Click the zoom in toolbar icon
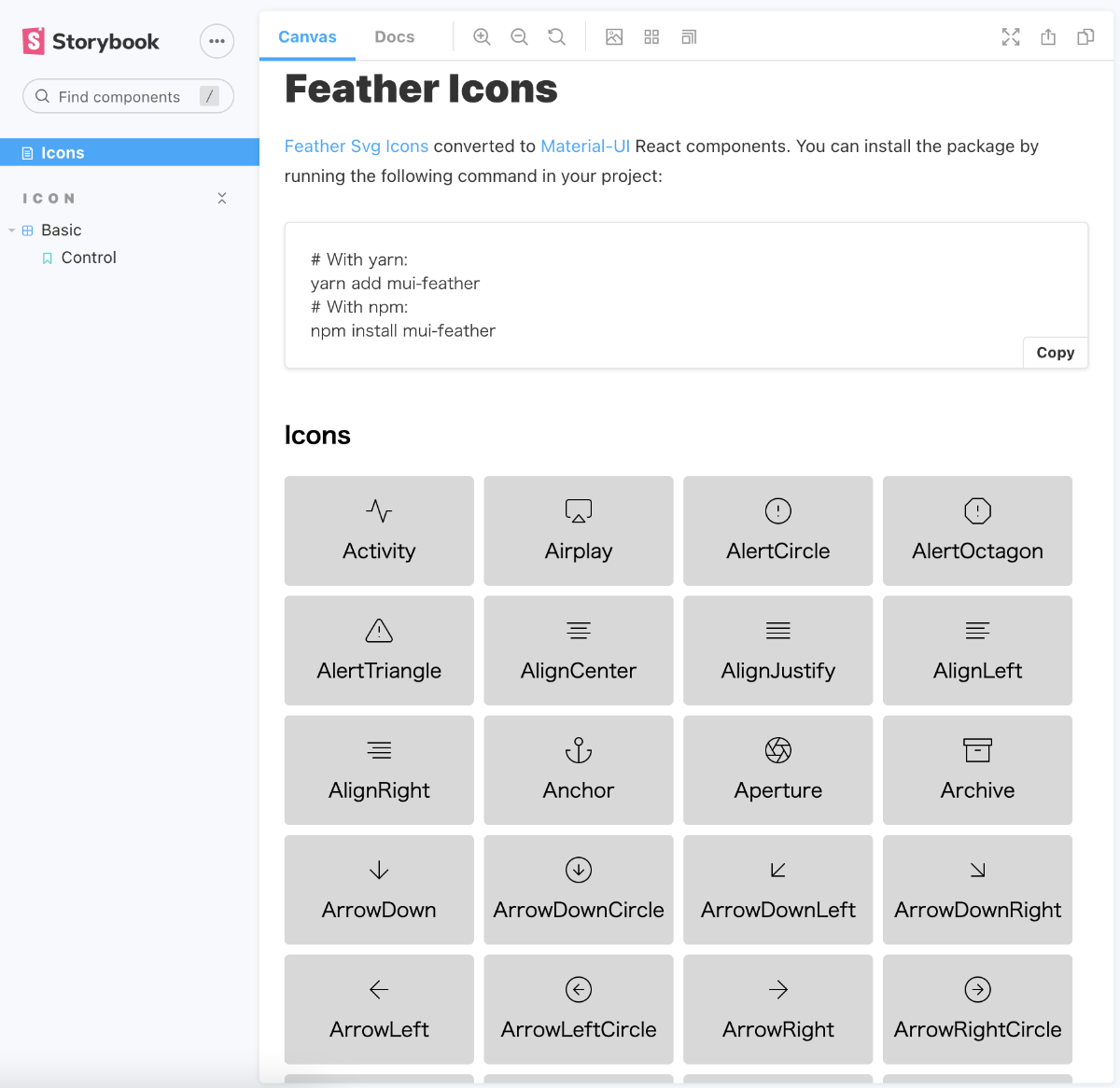 482,37
